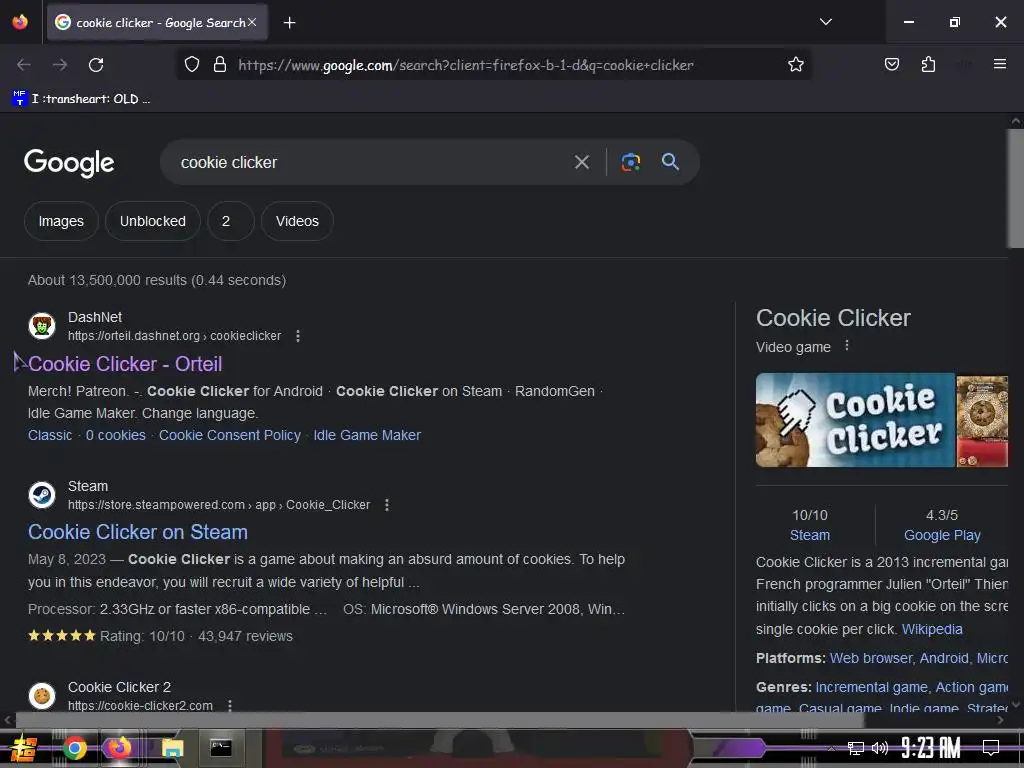Expand the list all tabs chevron
This screenshot has width=1024, height=768.
tap(825, 22)
